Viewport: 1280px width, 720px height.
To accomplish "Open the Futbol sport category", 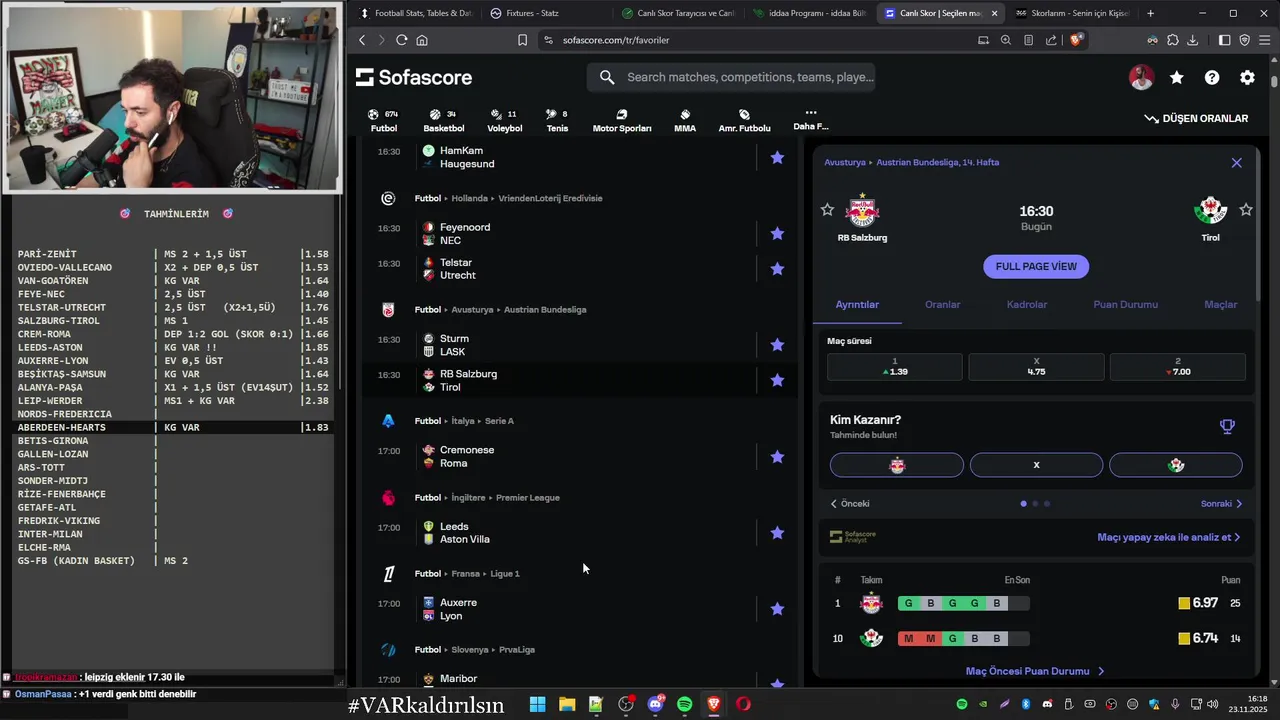I will (x=384, y=120).
